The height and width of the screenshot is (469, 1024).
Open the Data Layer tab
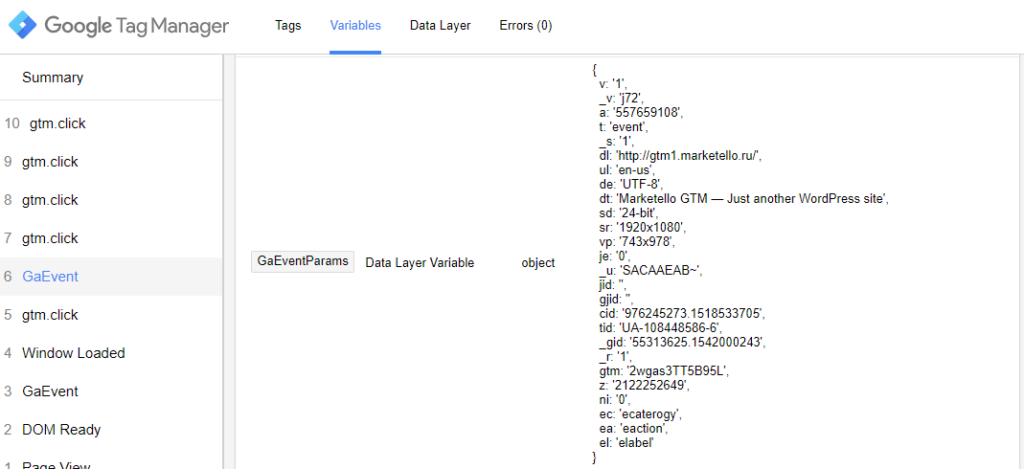pos(440,26)
